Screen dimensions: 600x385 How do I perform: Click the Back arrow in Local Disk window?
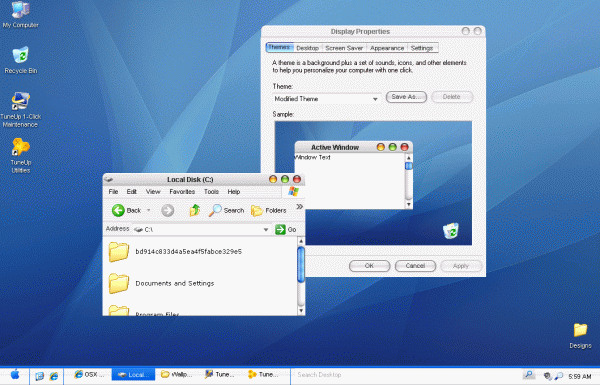click(118, 210)
